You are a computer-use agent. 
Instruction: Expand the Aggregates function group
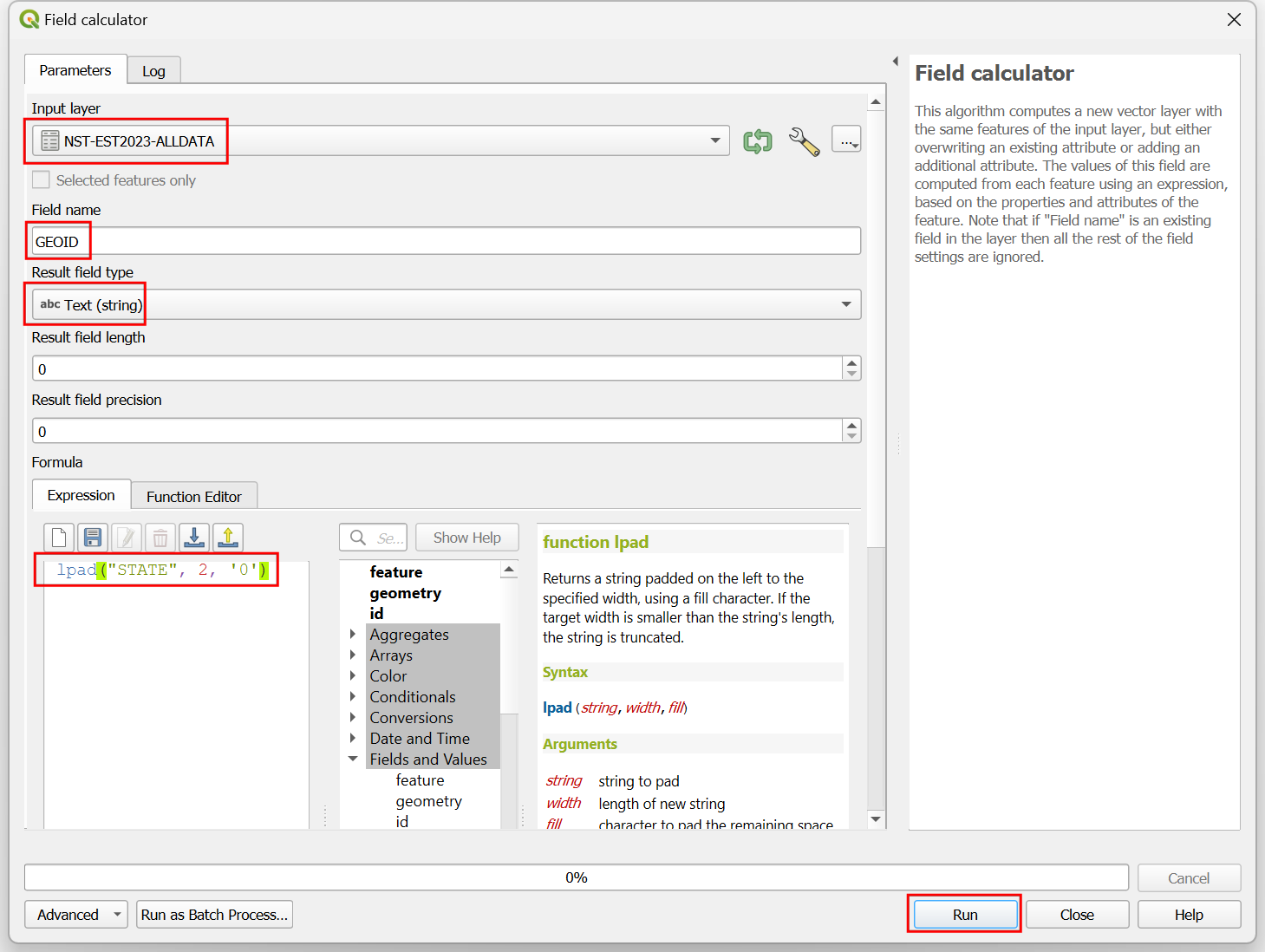pyautogui.click(x=353, y=635)
